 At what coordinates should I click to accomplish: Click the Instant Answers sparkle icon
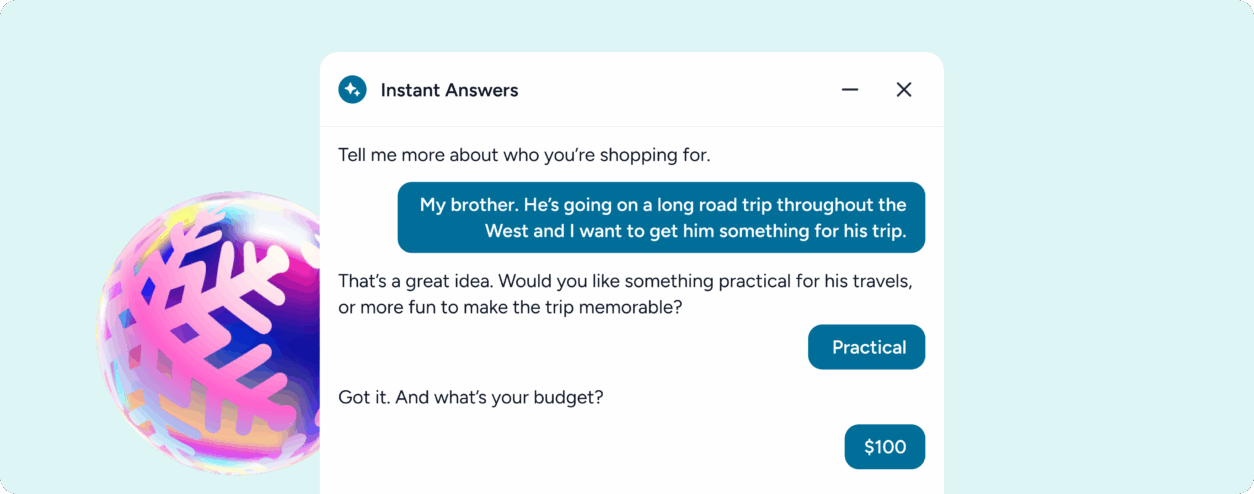tap(352, 90)
